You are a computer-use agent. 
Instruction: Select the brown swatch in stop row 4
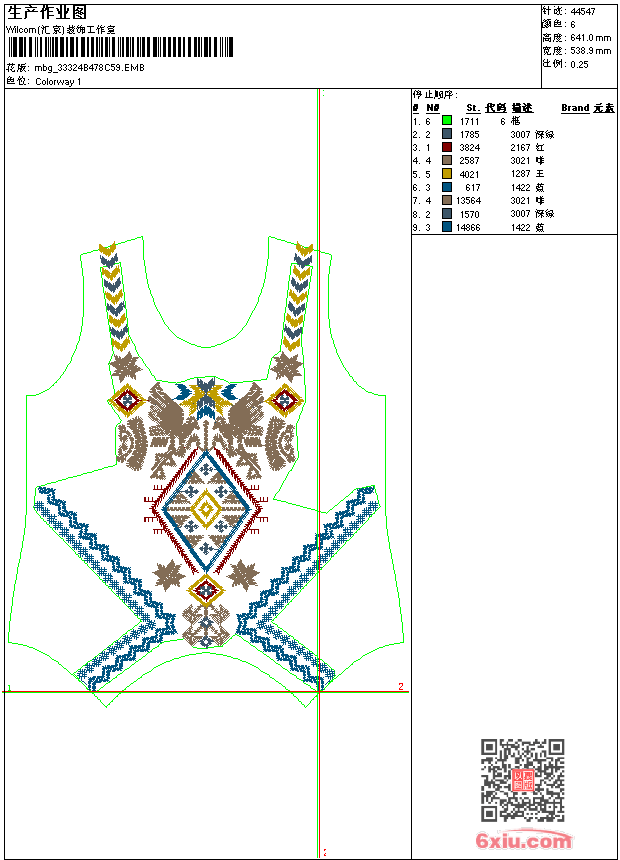coord(447,160)
